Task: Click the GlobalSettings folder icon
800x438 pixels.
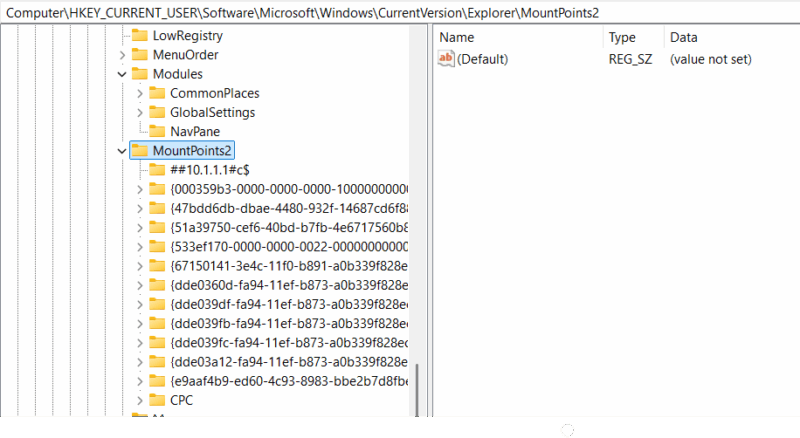Action: click(156, 112)
